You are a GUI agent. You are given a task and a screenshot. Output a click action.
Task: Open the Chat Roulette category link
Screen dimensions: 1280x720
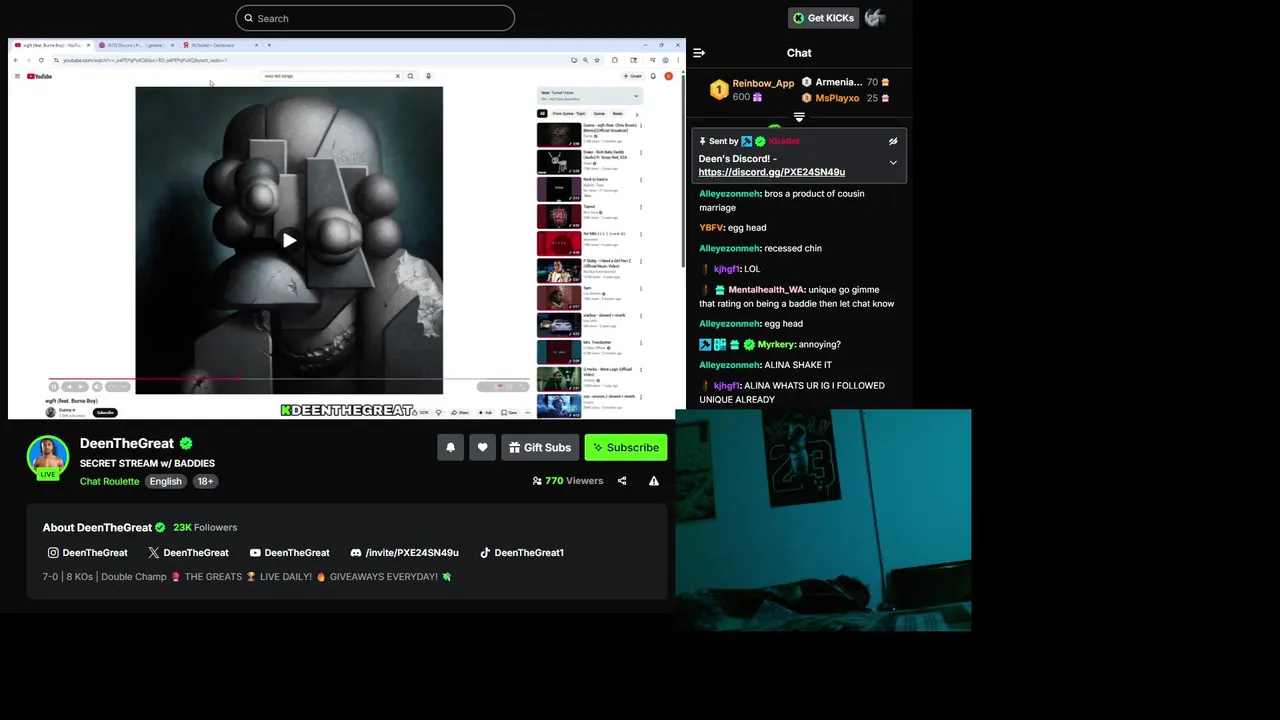coord(109,481)
